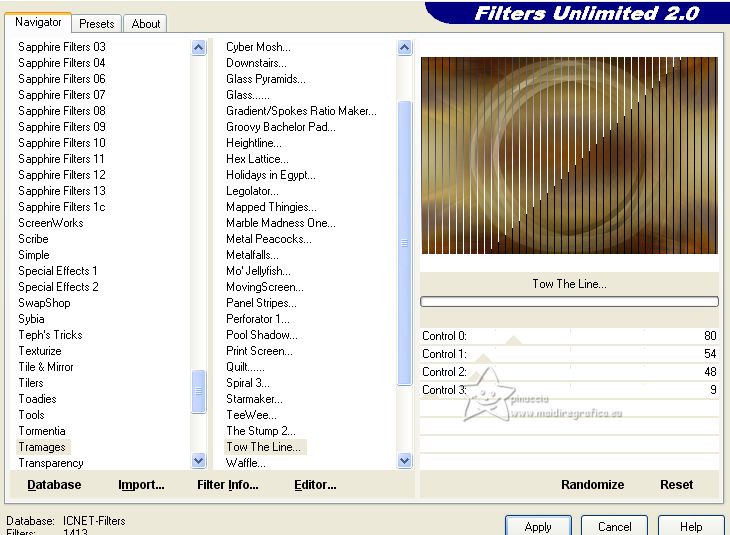Image resolution: width=730 pixels, height=535 pixels.
Task: Select the SwapShop category
Action: [x=44, y=303]
